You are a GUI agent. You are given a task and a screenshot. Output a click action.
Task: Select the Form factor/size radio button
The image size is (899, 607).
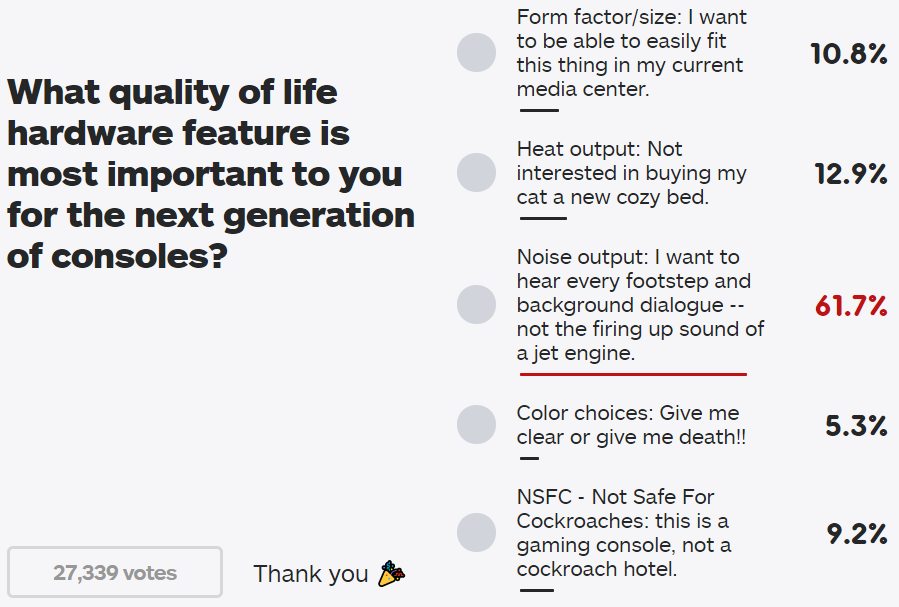(476, 53)
